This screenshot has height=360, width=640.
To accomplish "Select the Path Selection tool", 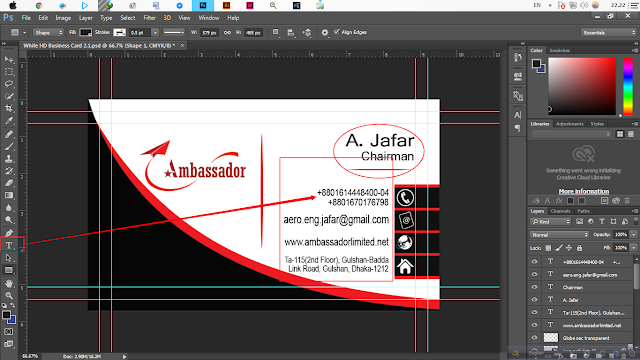I will click(x=9, y=258).
